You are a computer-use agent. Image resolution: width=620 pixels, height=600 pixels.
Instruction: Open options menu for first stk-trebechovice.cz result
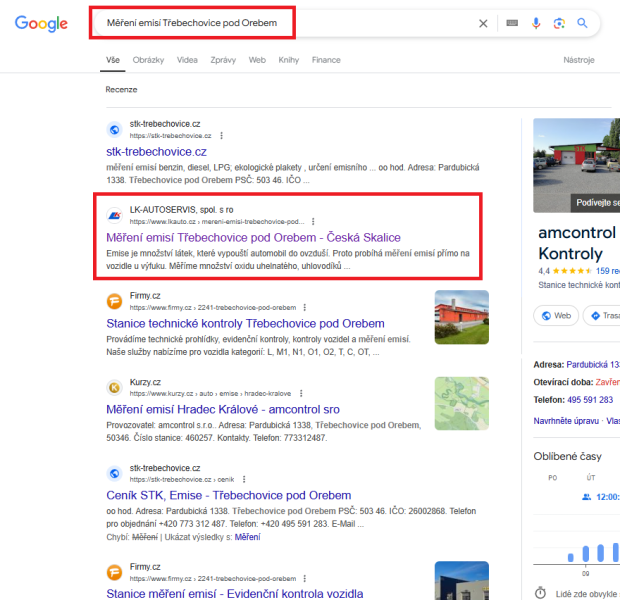pyautogui.click(x=221, y=136)
